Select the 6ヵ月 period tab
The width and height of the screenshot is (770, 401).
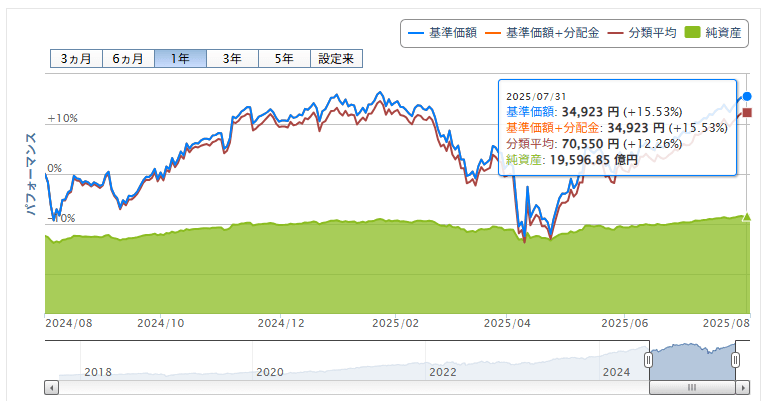click(128, 59)
